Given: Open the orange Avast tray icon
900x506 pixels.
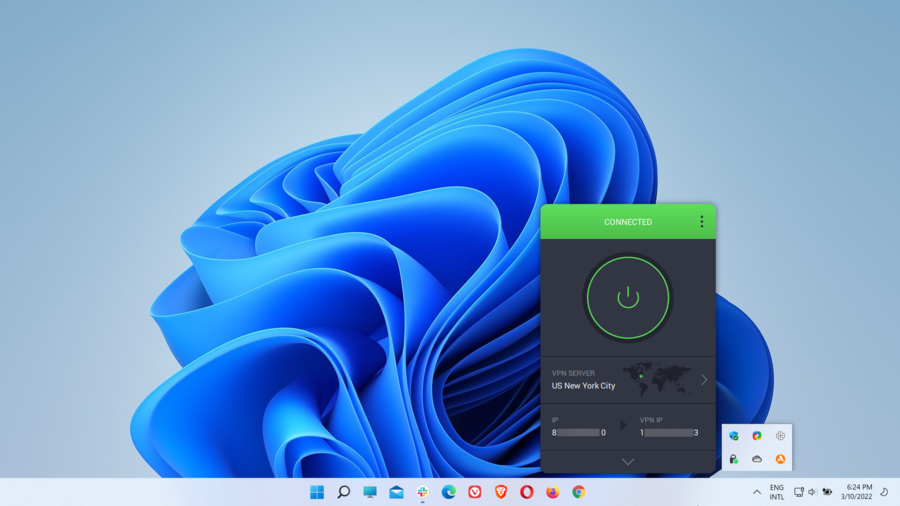Looking at the screenshot, I should tap(780, 459).
